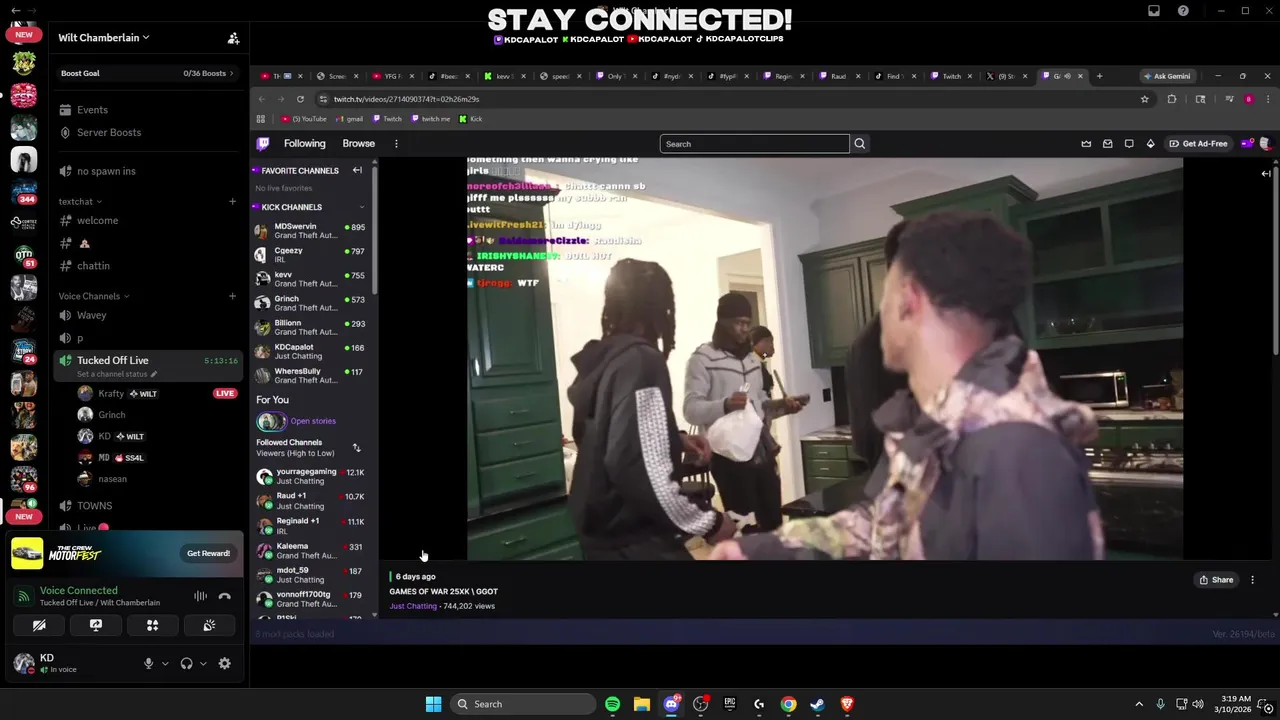Switch to the Twitch browser tab
Viewport: 1280px width, 720px height.
tap(952, 76)
